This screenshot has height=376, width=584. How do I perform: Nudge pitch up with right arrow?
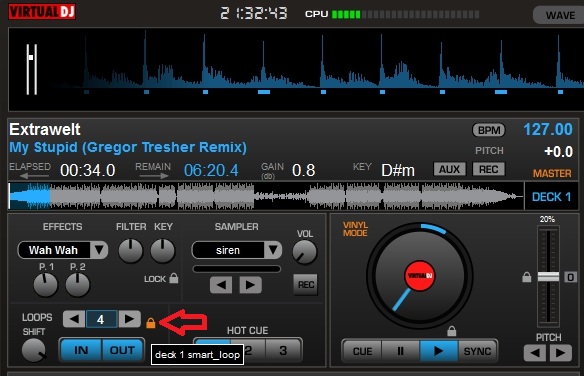(561, 353)
